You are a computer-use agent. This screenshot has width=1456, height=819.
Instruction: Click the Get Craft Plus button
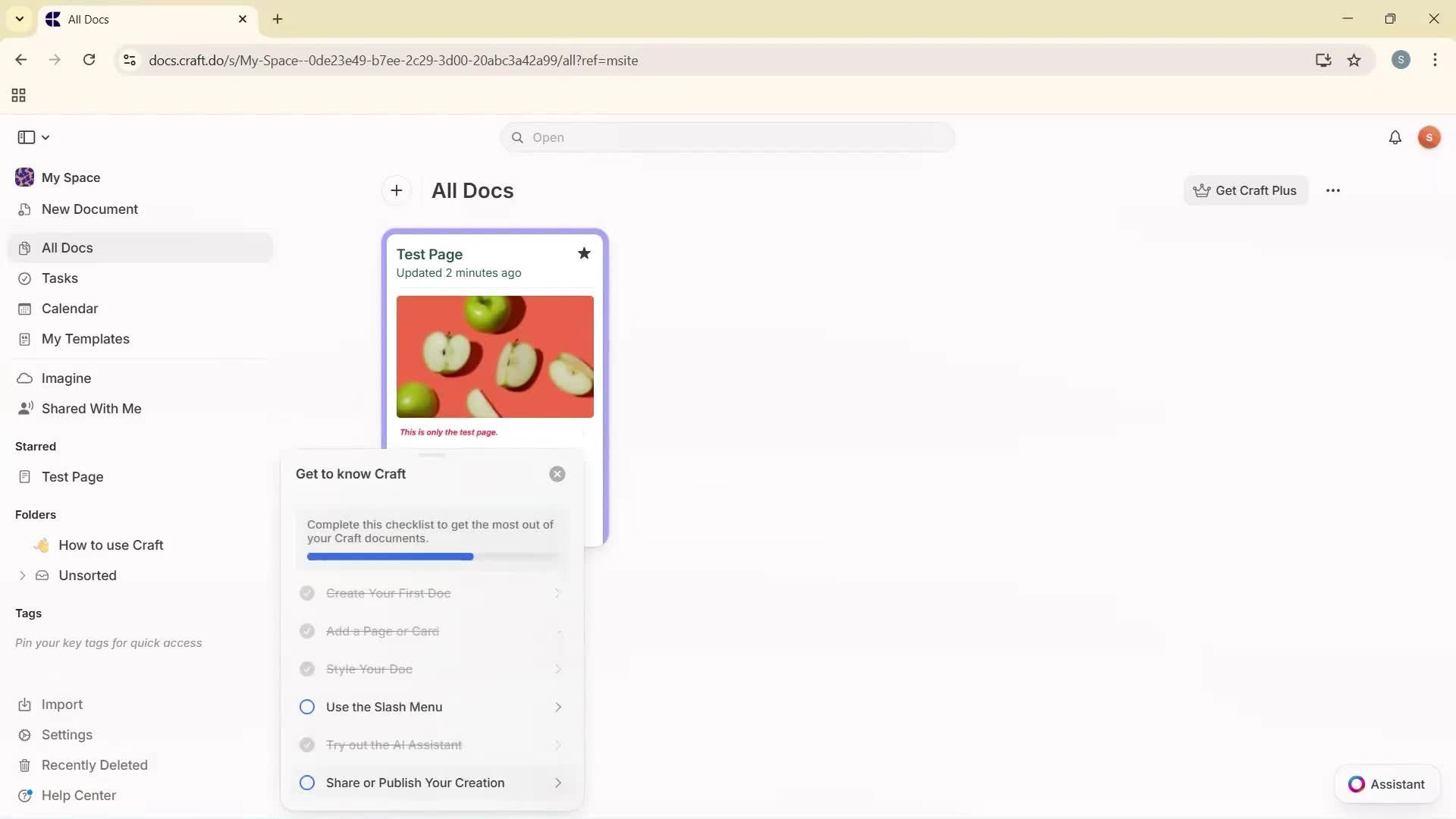pyautogui.click(x=1246, y=190)
